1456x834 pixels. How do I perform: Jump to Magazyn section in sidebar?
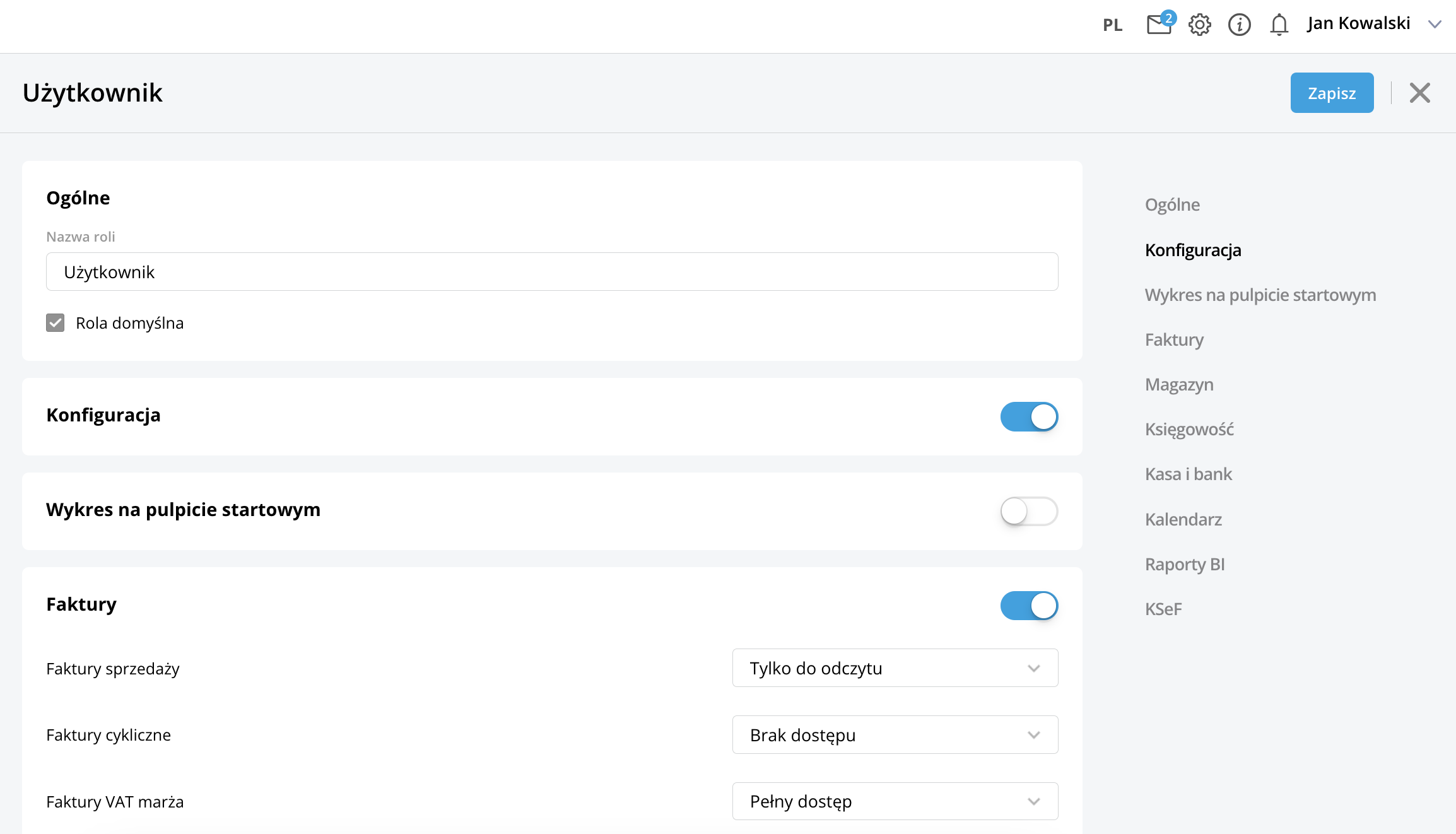(1179, 385)
